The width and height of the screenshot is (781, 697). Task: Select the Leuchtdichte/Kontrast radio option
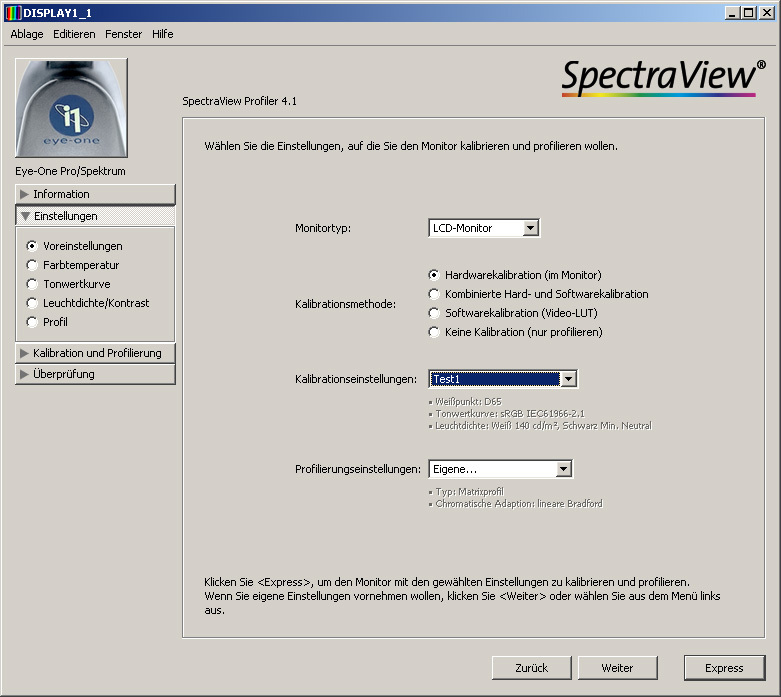tap(88, 303)
